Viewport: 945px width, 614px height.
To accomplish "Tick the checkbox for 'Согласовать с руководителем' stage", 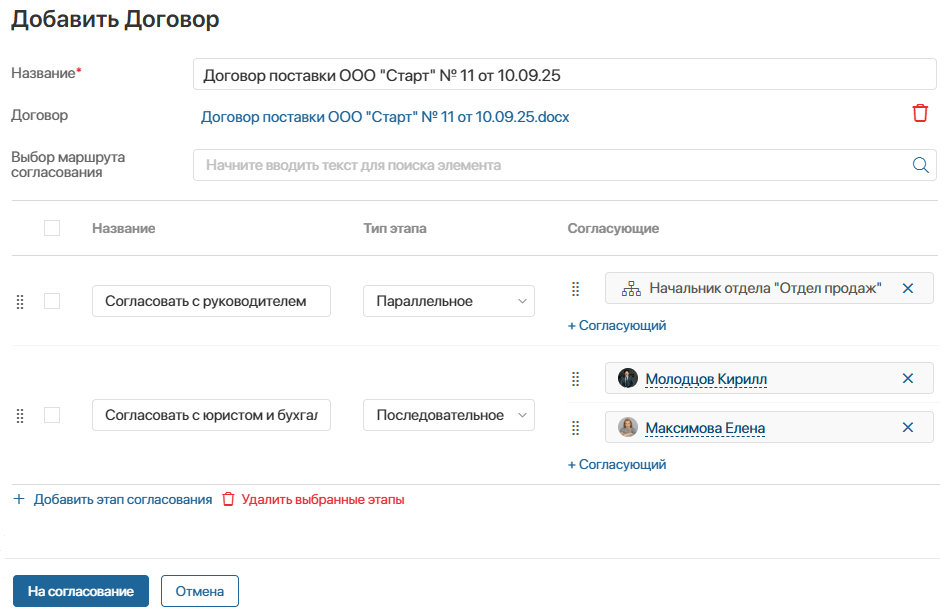I will pos(52,301).
